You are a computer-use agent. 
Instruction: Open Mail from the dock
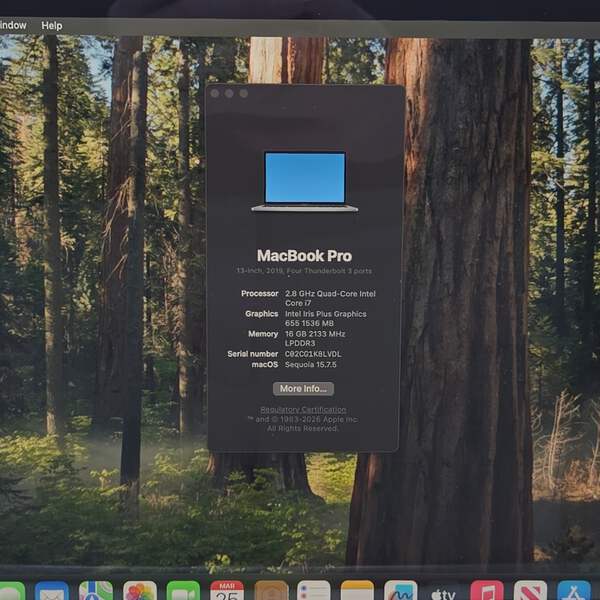(52, 592)
